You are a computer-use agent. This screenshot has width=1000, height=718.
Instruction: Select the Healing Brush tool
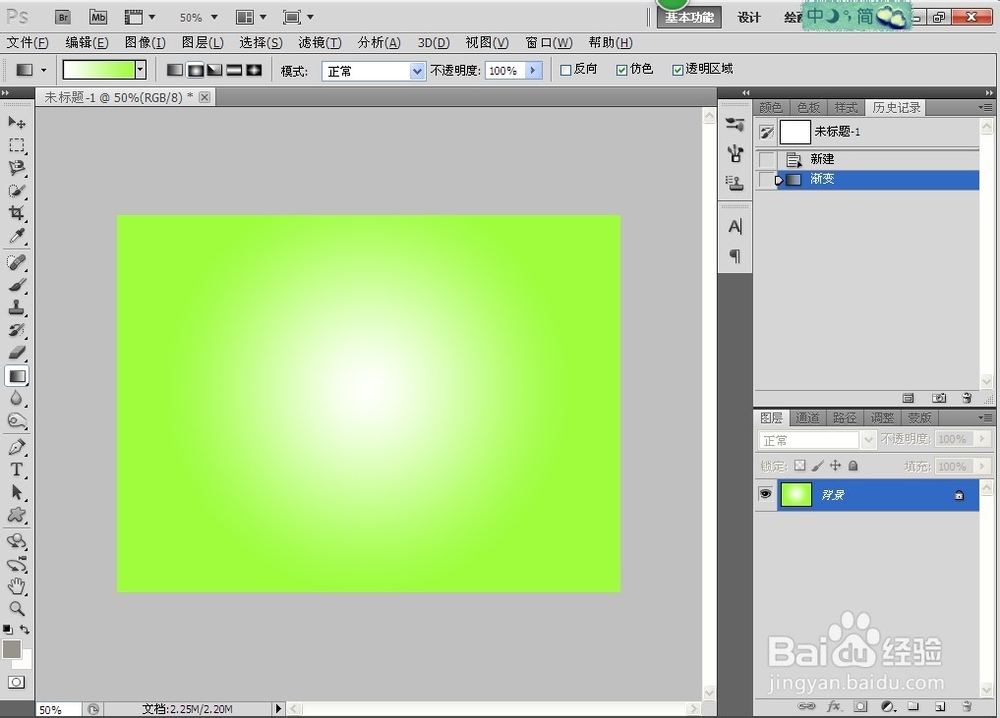(x=17, y=262)
